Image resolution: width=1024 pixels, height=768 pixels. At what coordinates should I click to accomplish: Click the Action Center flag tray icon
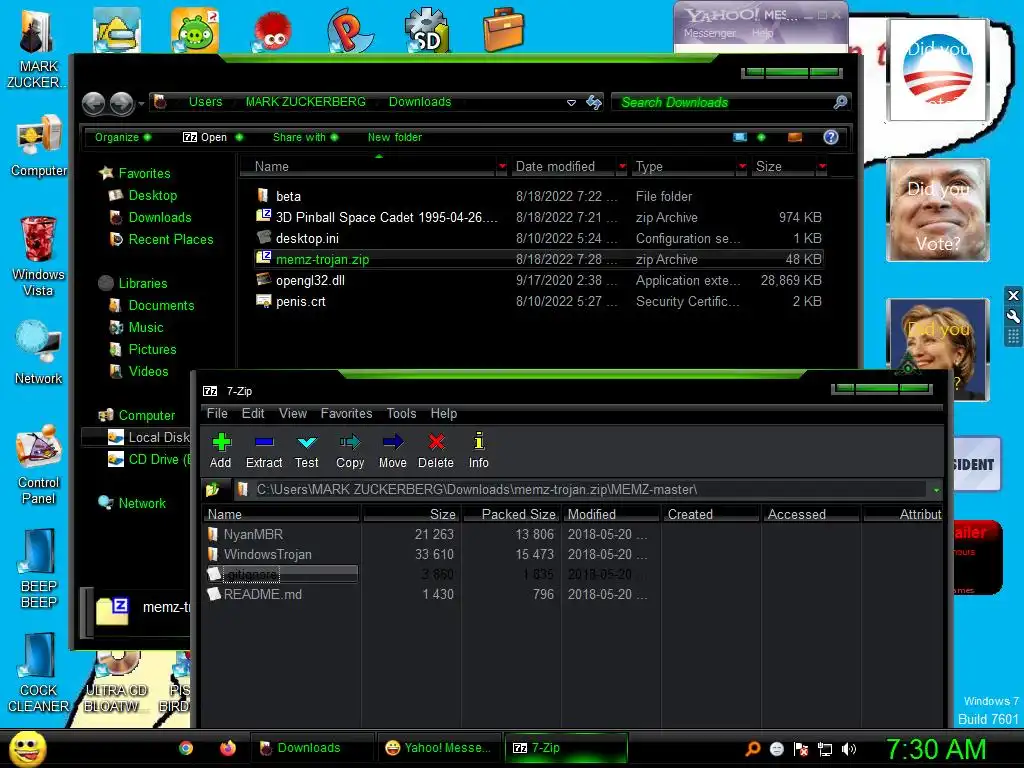801,749
